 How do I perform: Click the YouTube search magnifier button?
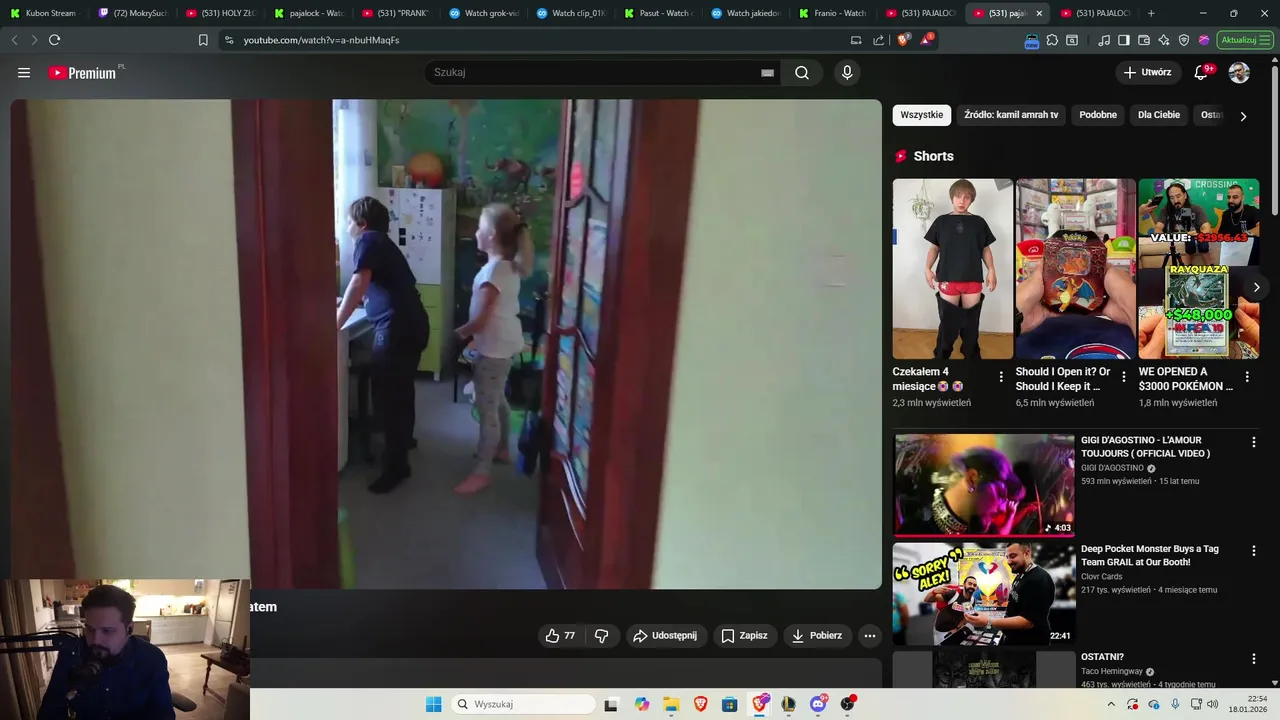coord(802,72)
